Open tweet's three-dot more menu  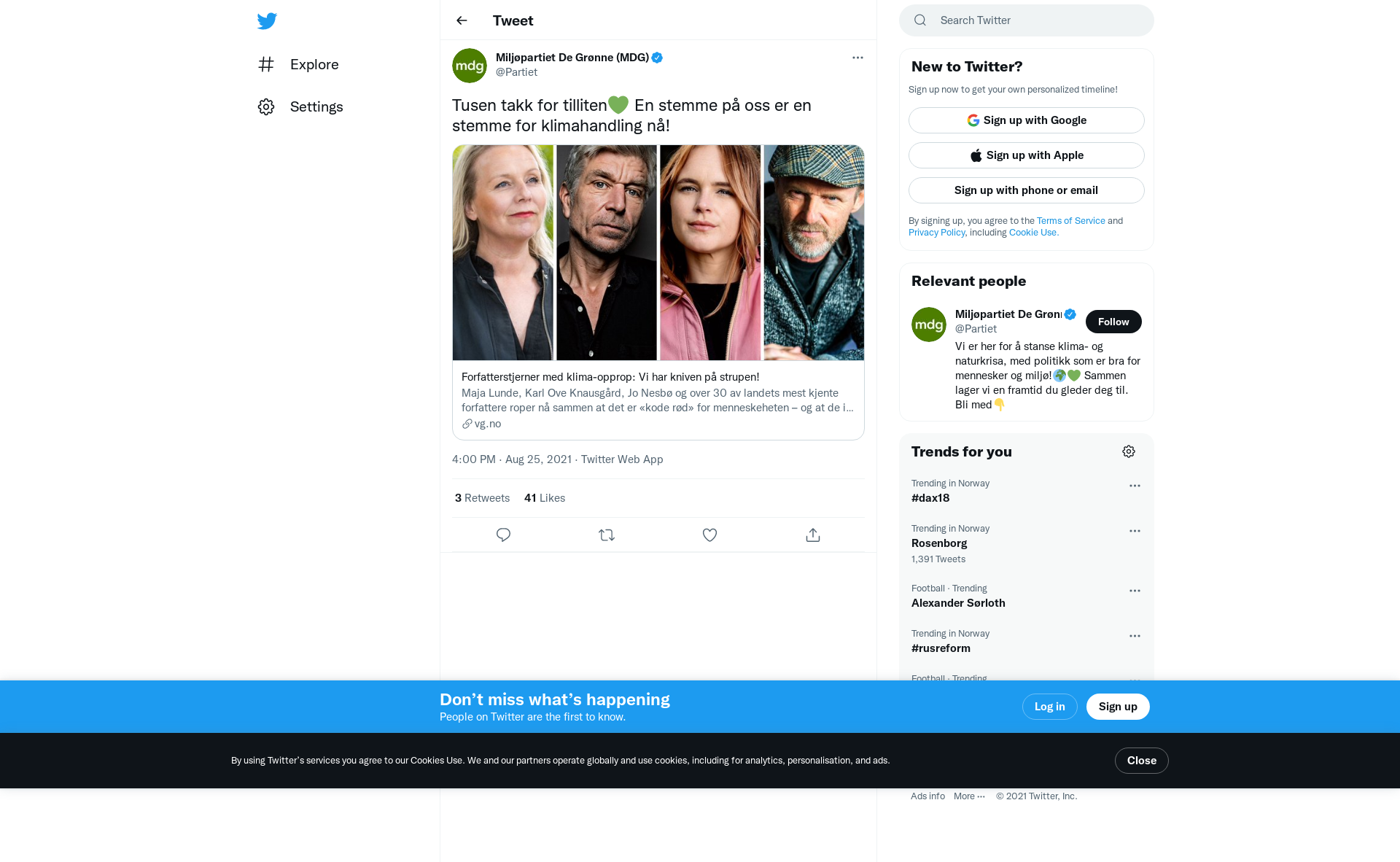(857, 58)
